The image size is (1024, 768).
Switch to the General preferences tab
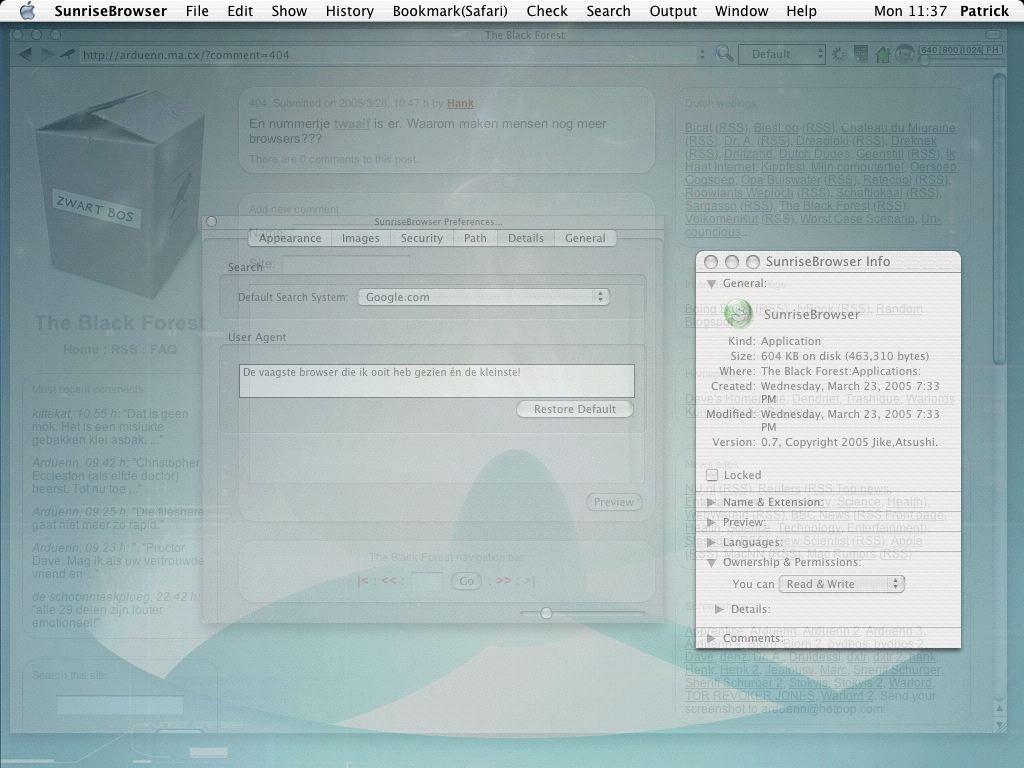pos(585,238)
